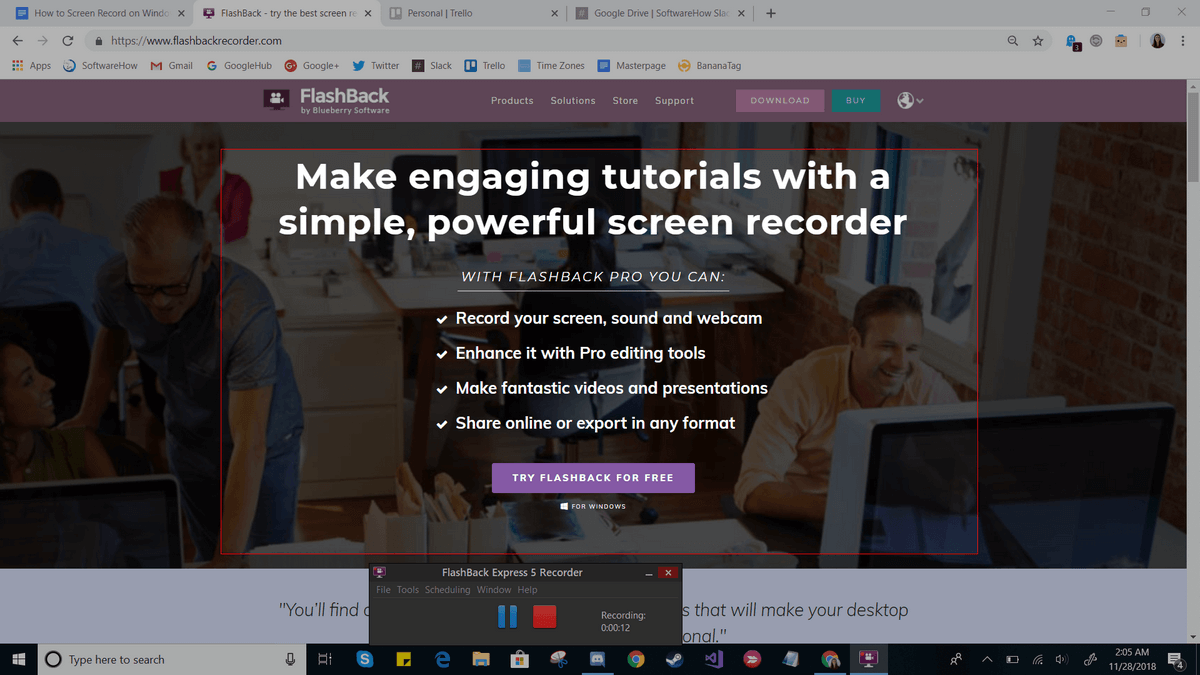This screenshot has height=675, width=1200.
Task: Open the Trello bookmark
Action: [485, 66]
